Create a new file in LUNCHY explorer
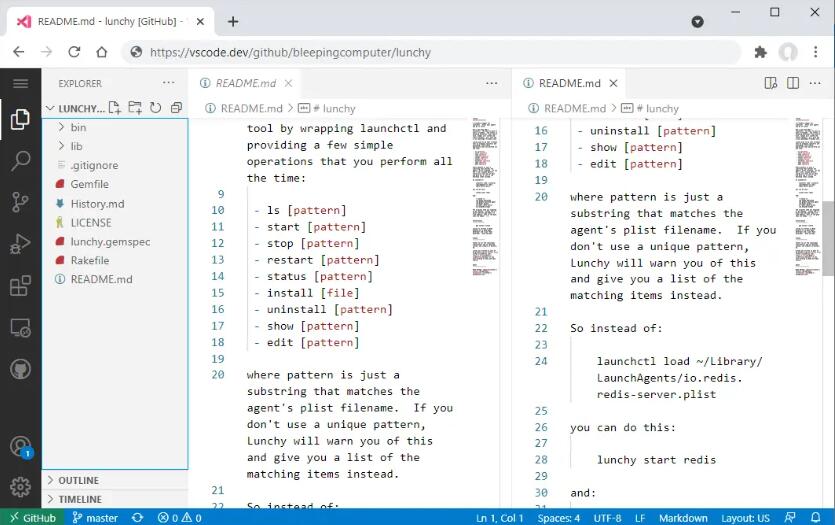Screen dimensions: 835x525 114,108
